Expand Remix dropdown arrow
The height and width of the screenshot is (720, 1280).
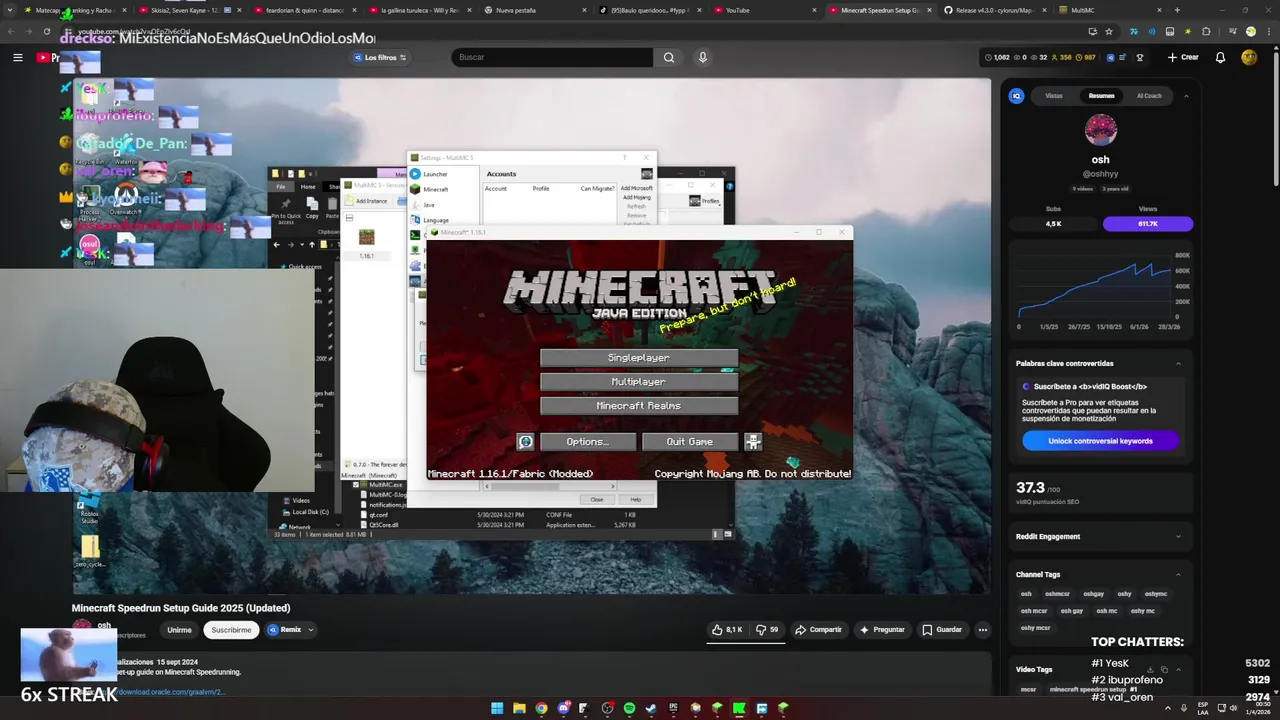point(311,630)
